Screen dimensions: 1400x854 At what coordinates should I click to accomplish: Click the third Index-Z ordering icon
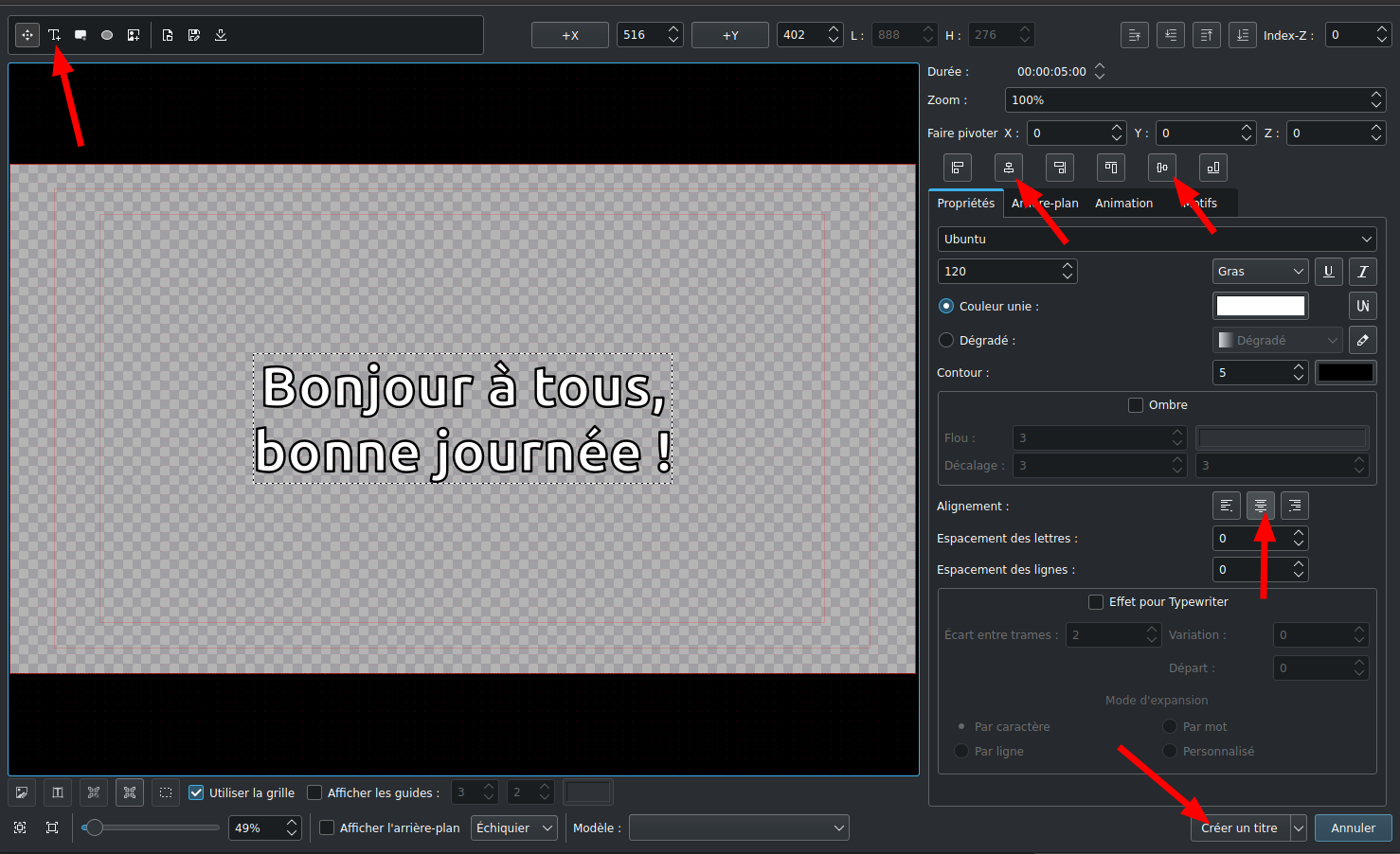(x=1207, y=35)
